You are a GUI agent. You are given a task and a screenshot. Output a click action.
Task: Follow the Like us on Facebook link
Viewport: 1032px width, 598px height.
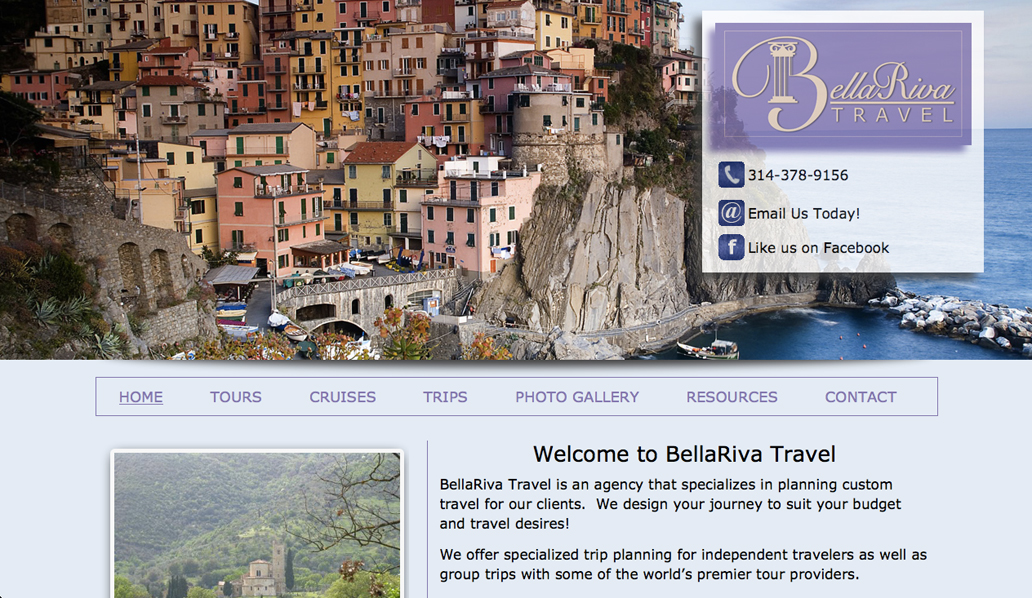coord(818,248)
